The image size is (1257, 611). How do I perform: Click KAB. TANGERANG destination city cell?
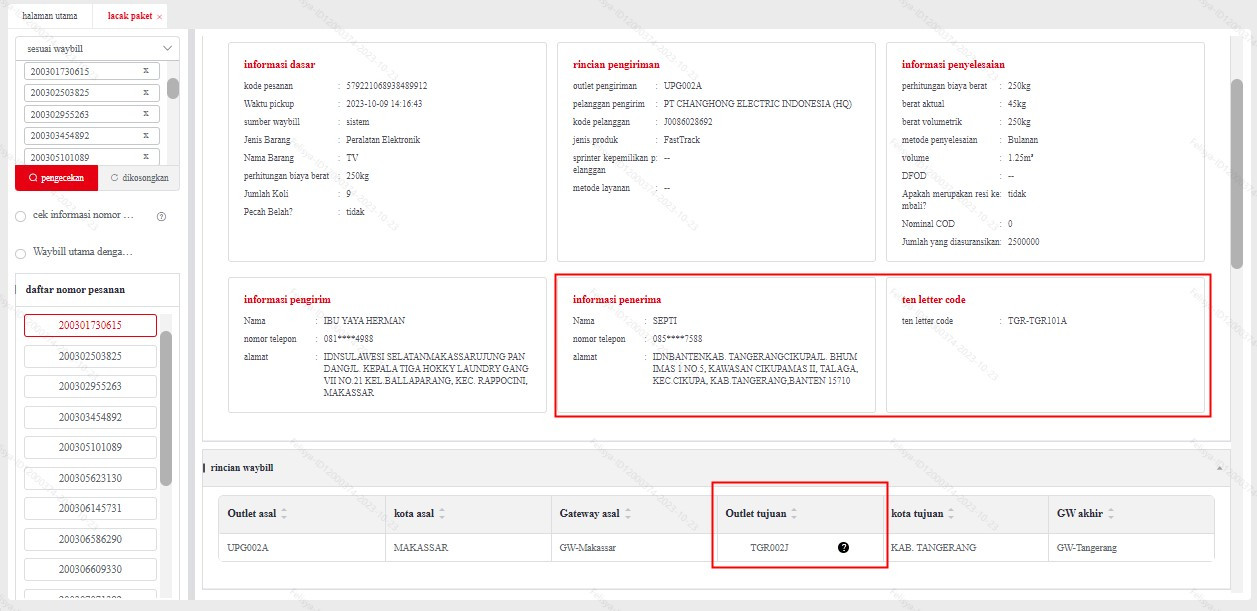(x=933, y=548)
